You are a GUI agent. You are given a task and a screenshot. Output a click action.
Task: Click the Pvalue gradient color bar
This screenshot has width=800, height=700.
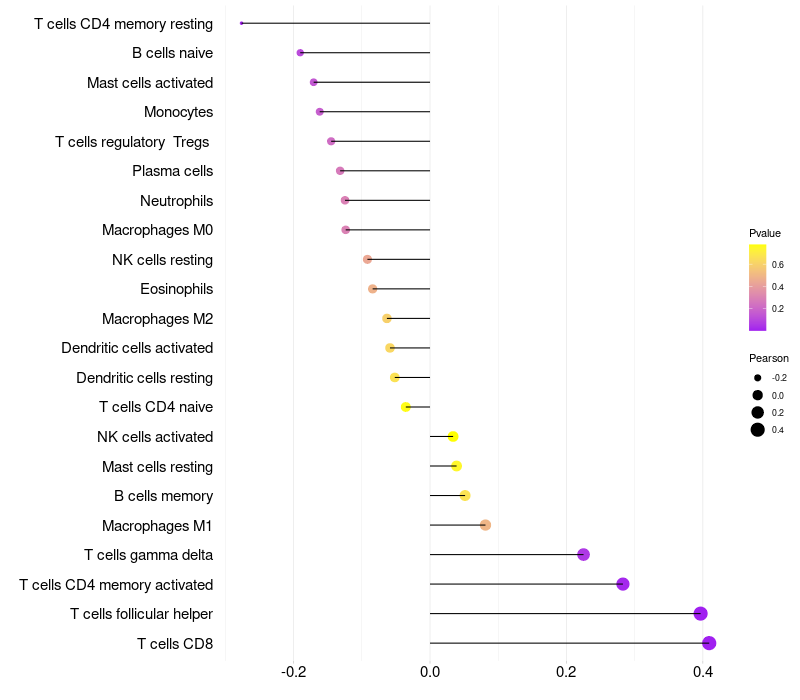tap(757, 287)
